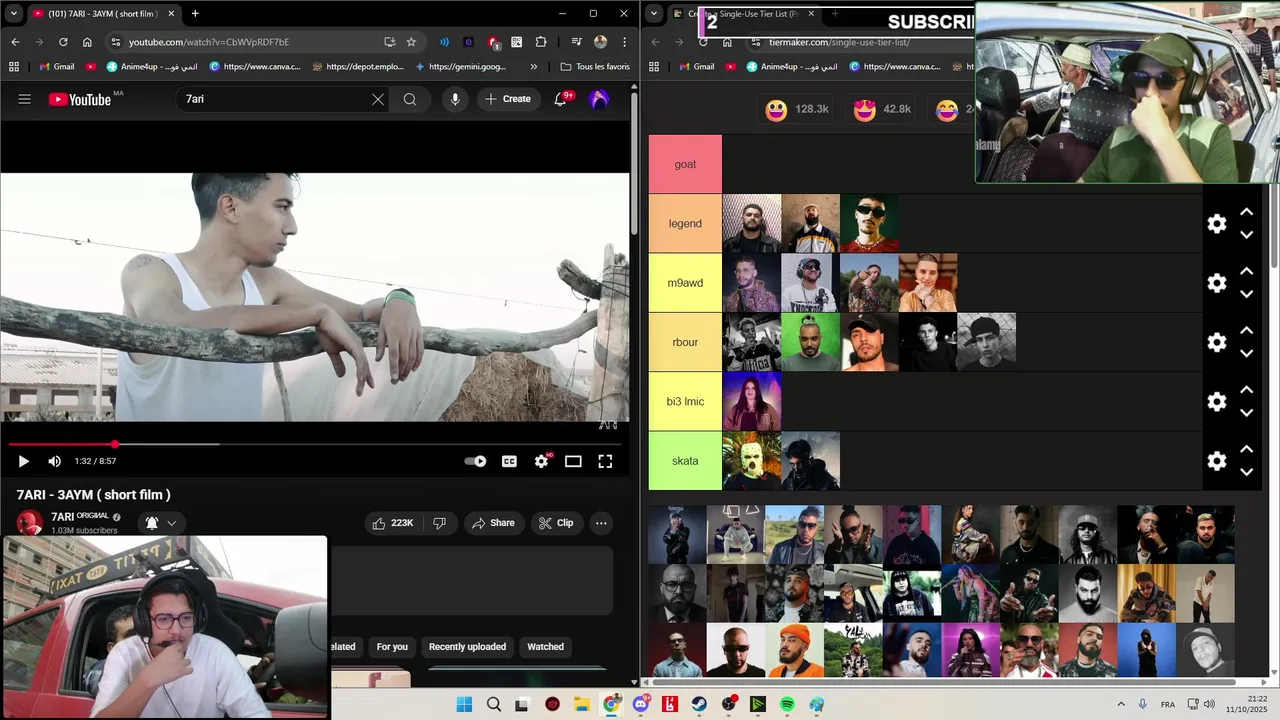Select the Recently uploaded filter chip

pos(467,647)
